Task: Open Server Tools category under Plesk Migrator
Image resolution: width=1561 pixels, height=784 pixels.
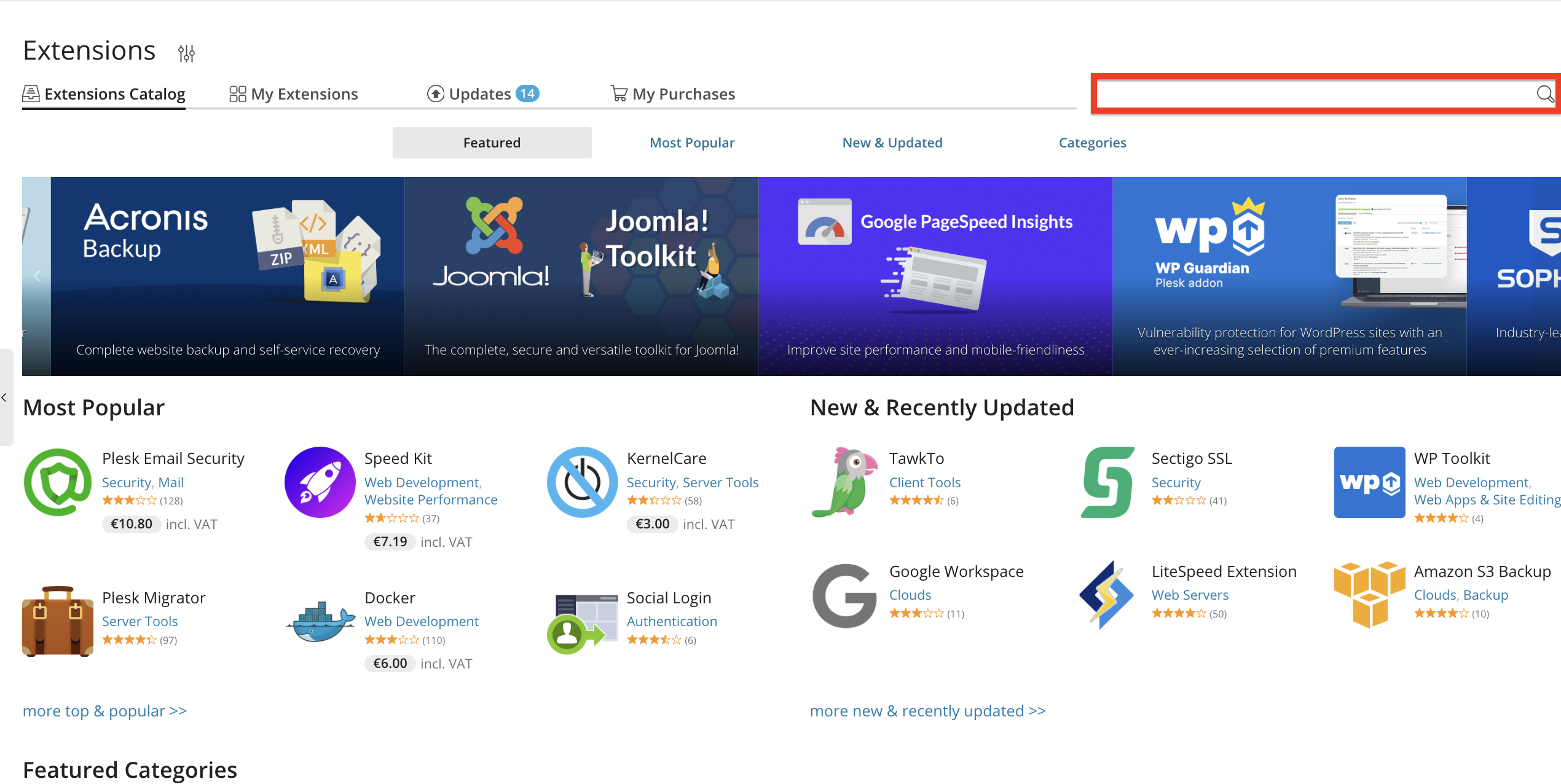Action: pyautogui.click(x=140, y=621)
